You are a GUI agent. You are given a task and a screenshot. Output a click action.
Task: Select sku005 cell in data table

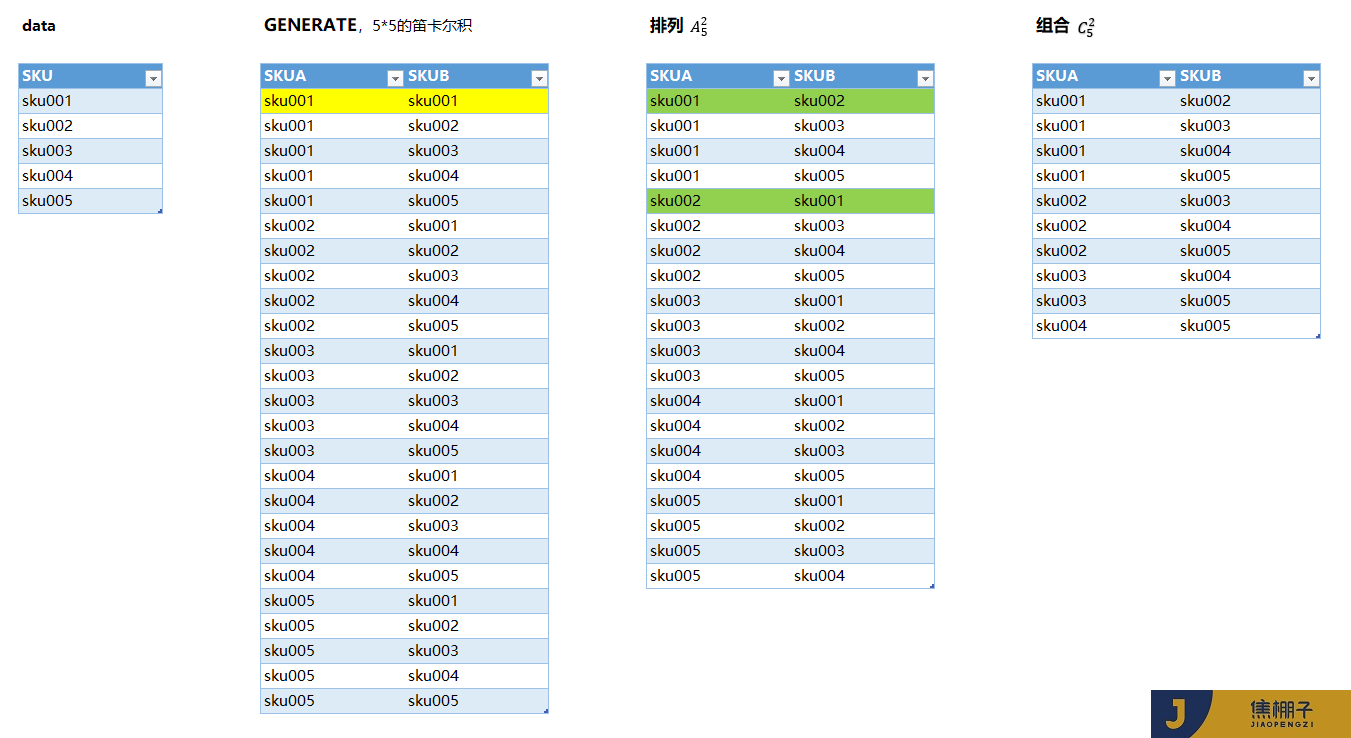point(90,201)
